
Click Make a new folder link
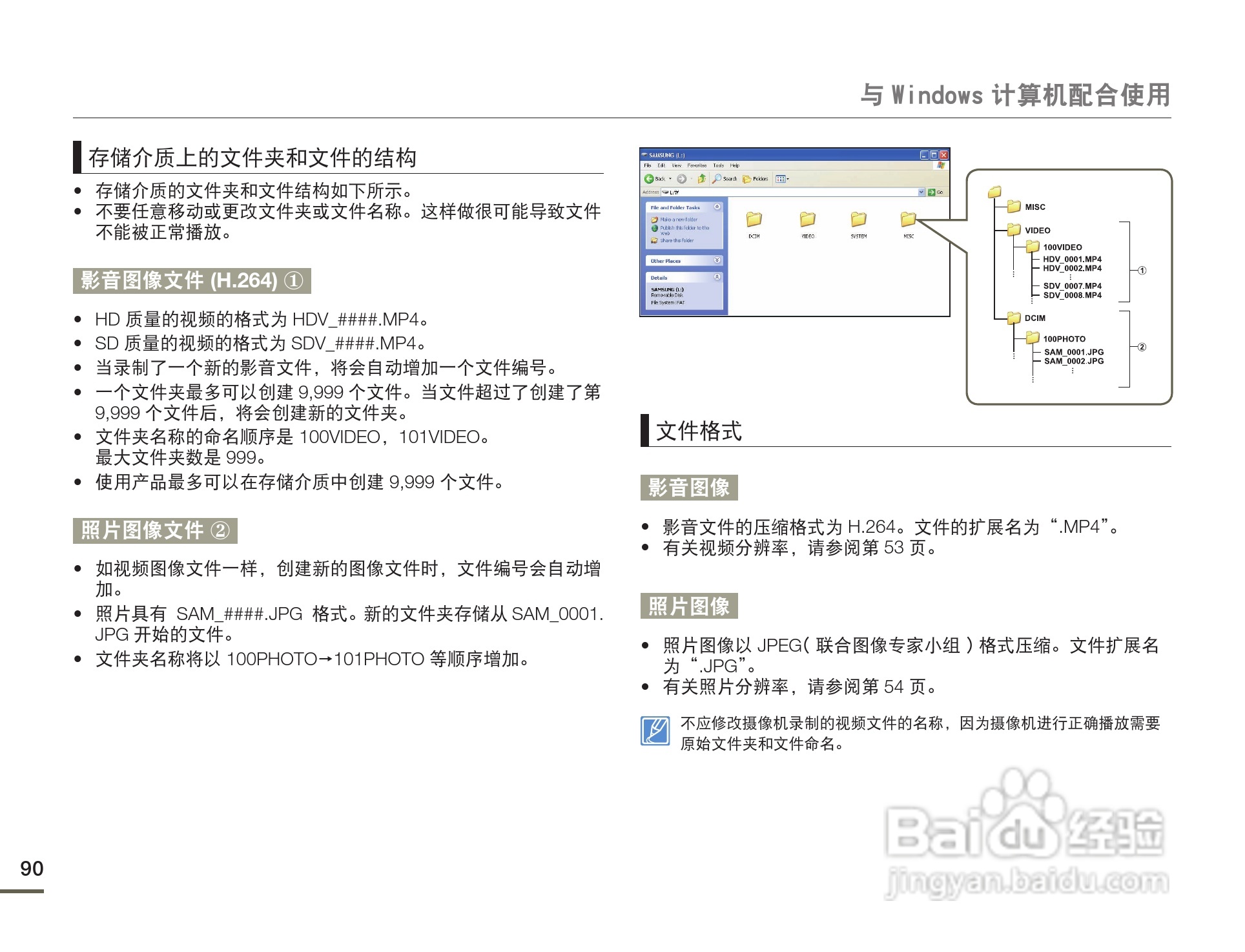[678, 220]
